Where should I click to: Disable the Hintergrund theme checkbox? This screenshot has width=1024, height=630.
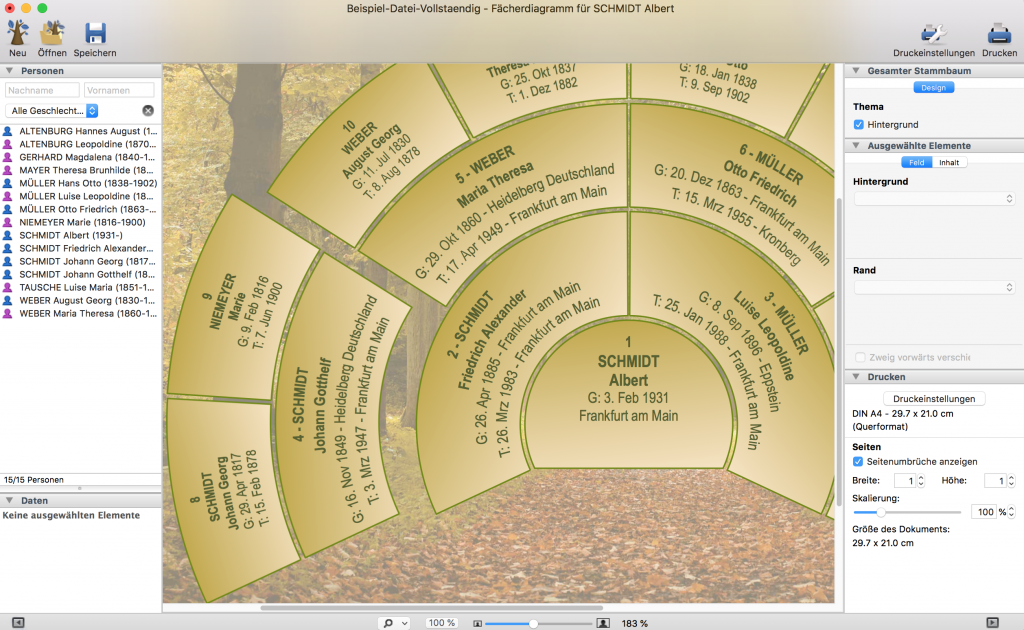click(859, 124)
